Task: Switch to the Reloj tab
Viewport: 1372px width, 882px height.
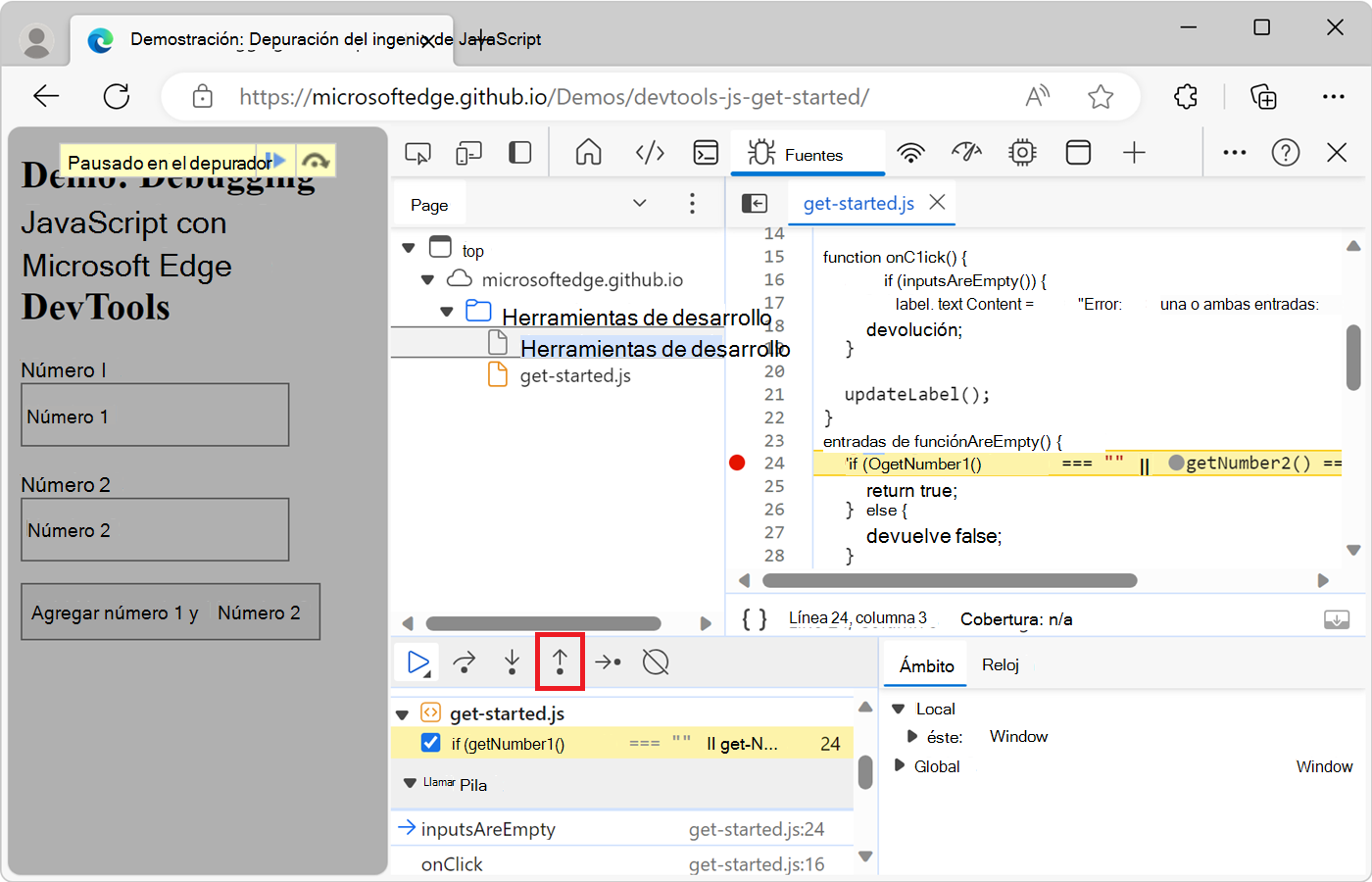Action: click(x=1000, y=664)
